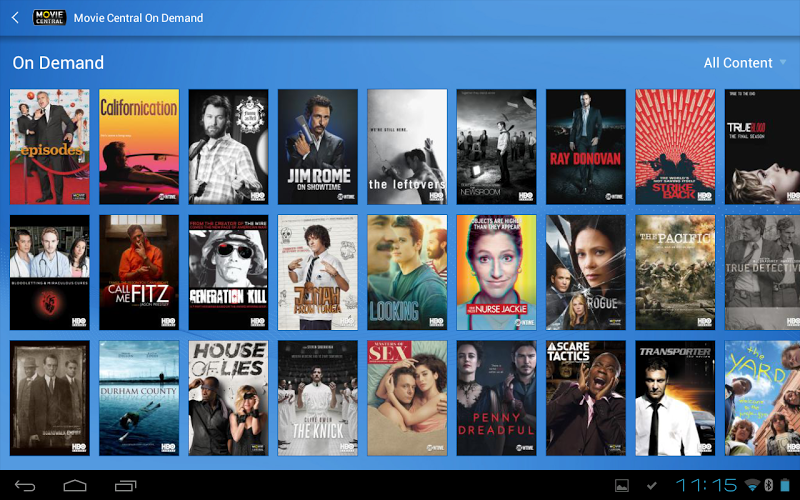Select The Knick poster
Screen dimensions: 800x500
coord(317,398)
